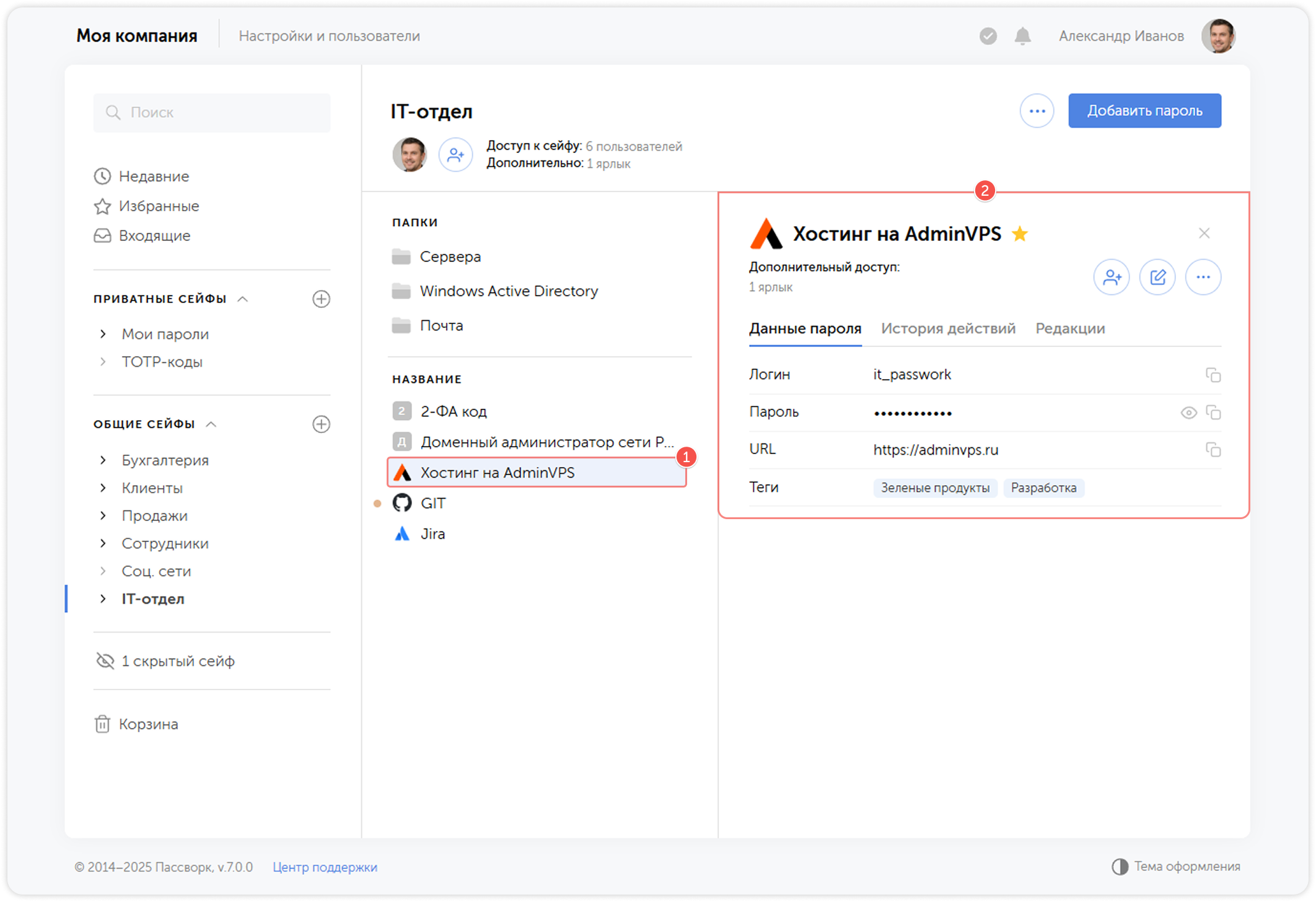Open vault more options ellipsis button
Image resolution: width=1316 pixels, height=902 pixels.
pos(1037,111)
